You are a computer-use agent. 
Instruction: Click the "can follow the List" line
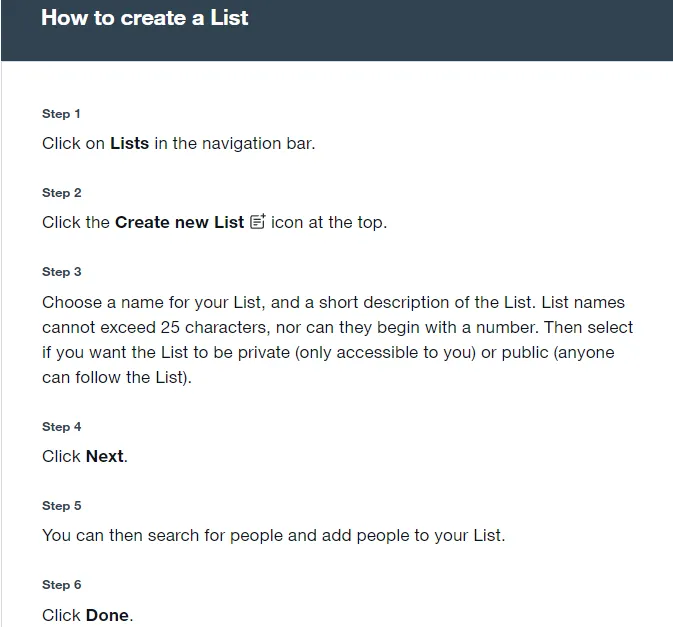(x=116, y=378)
